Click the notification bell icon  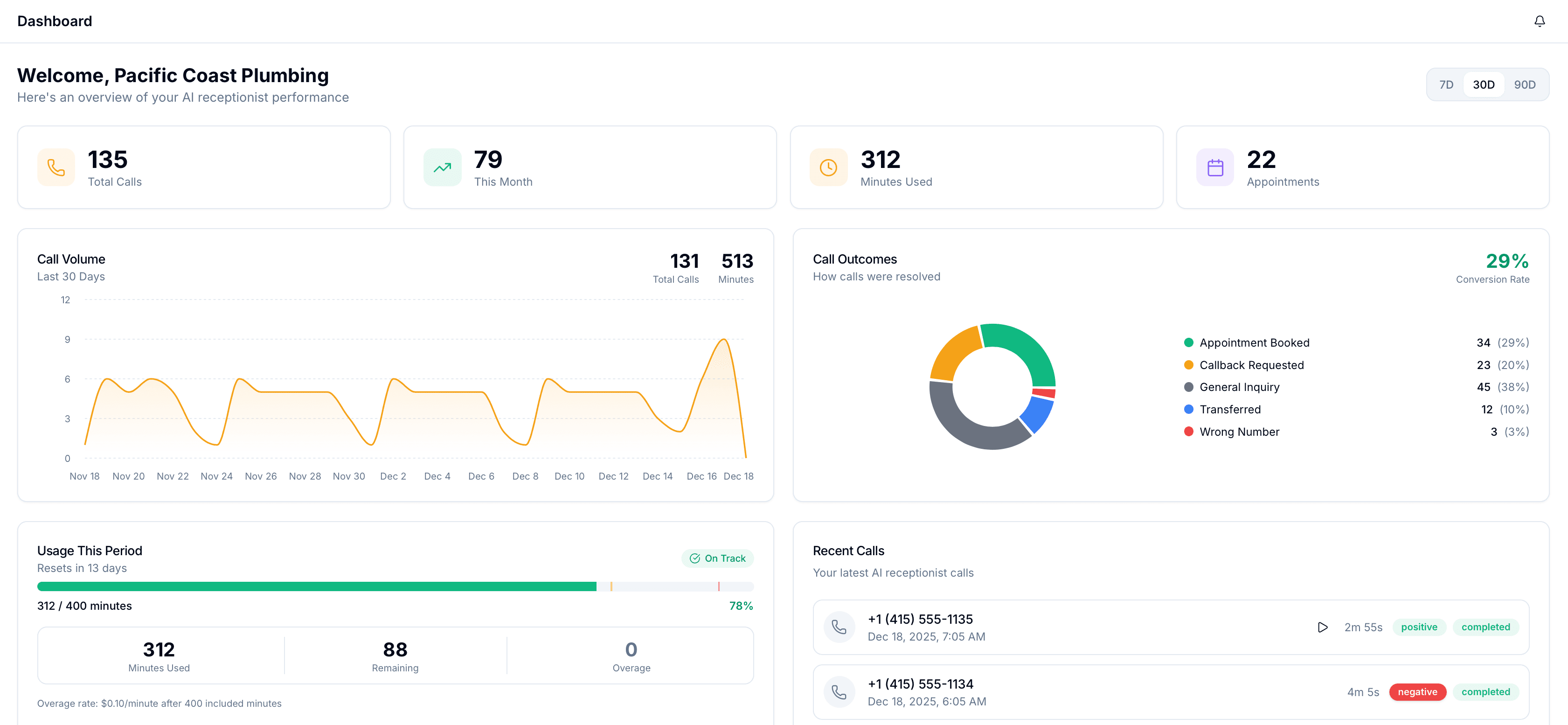(1540, 21)
